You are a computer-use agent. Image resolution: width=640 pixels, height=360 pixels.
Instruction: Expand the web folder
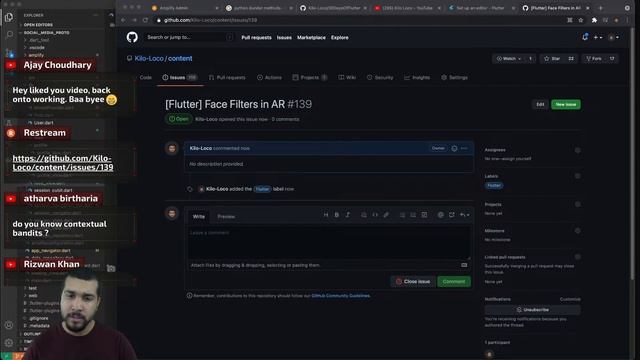point(33,296)
